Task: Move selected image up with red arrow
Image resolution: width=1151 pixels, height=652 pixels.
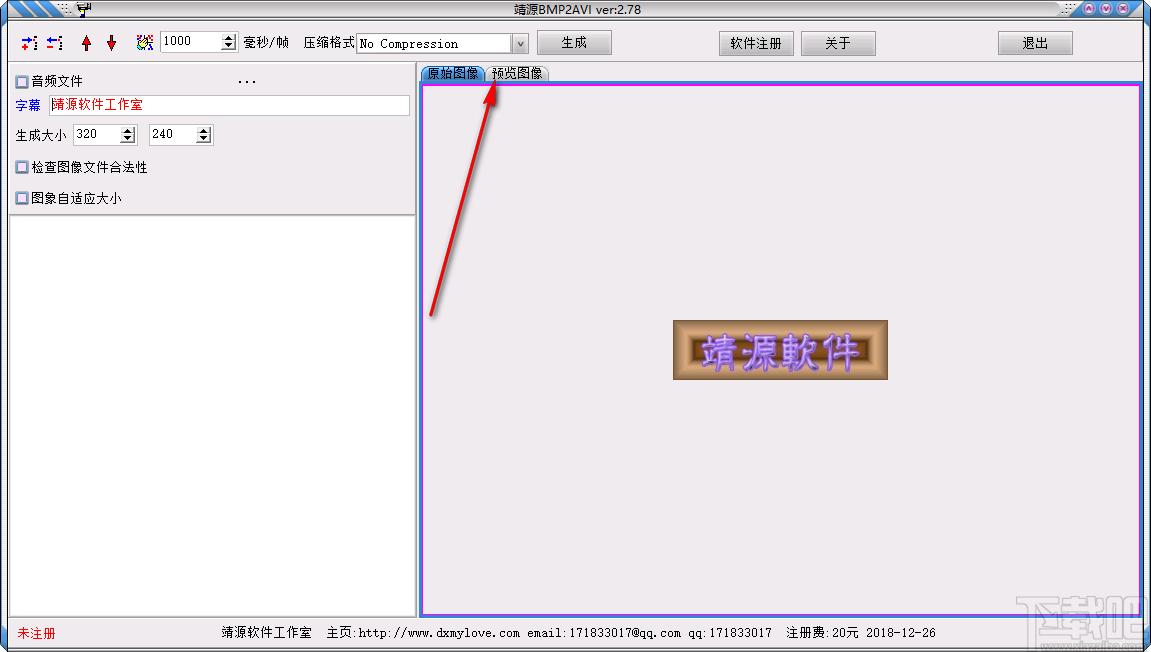Action: tap(87, 43)
